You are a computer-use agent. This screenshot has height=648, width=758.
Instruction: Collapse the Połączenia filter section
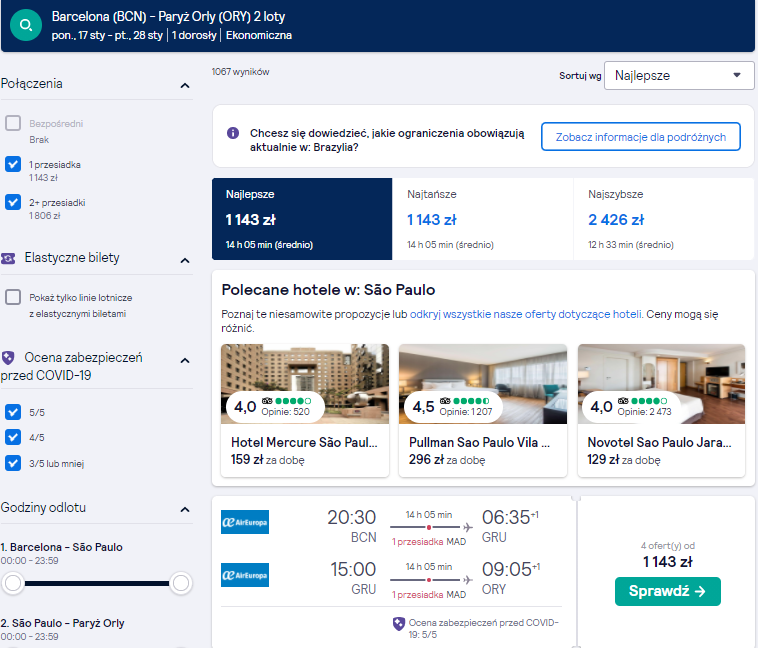click(x=185, y=86)
